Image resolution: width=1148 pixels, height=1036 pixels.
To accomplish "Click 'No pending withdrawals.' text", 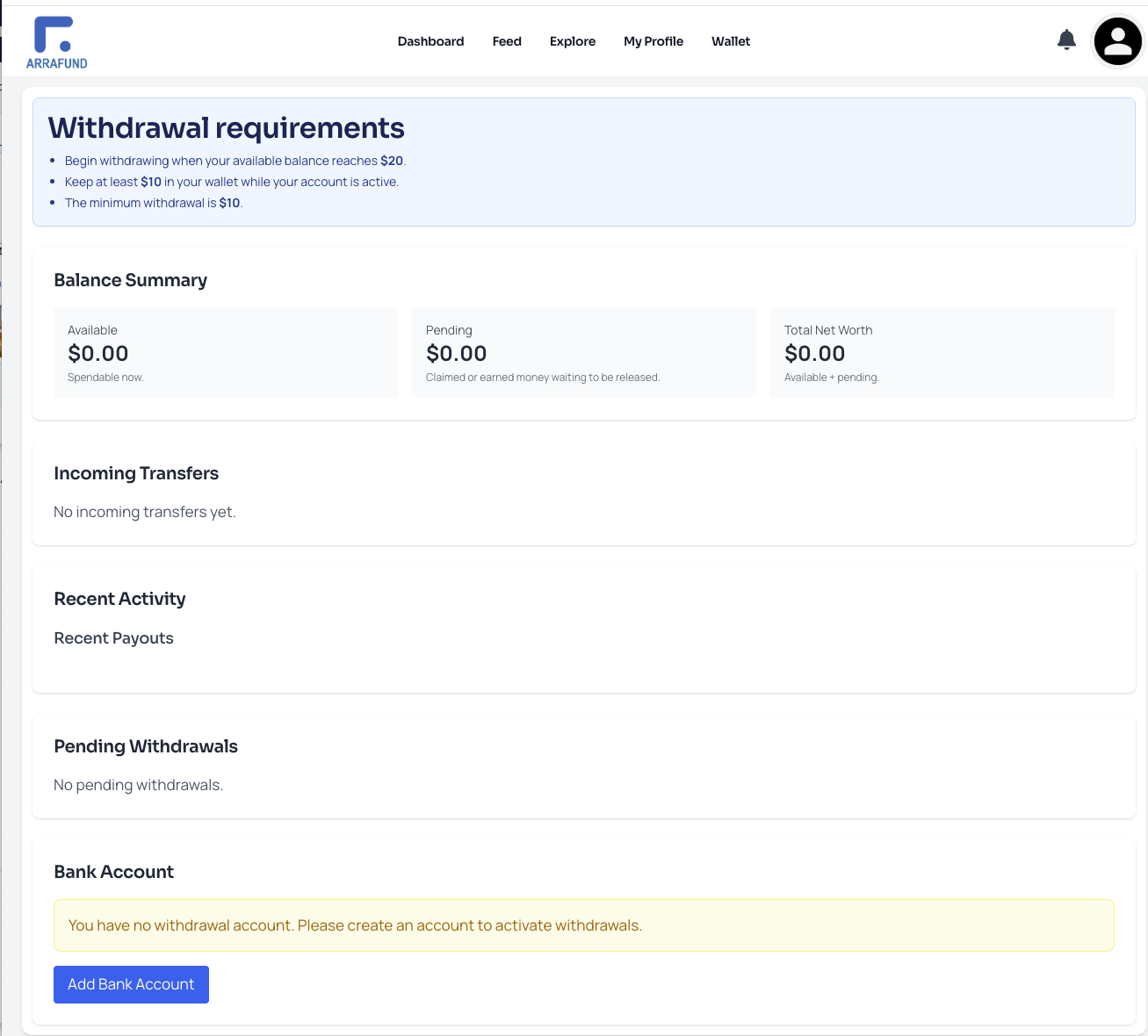I will point(139,785).
